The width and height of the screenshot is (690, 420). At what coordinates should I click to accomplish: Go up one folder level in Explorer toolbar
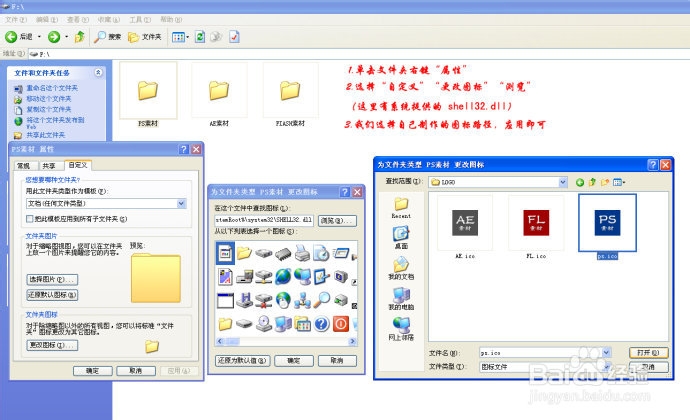tap(80, 37)
